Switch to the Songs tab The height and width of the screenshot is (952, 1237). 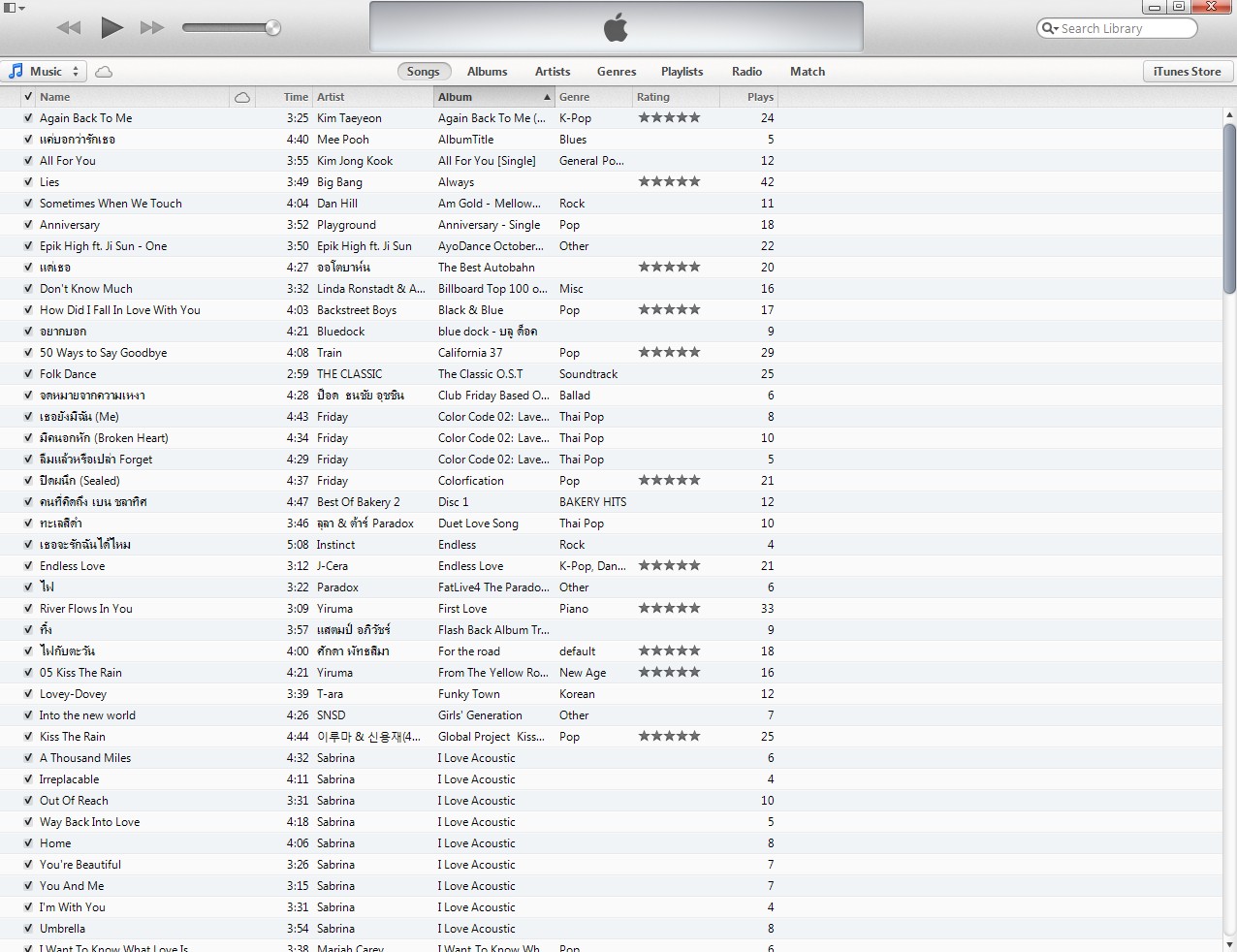point(423,71)
